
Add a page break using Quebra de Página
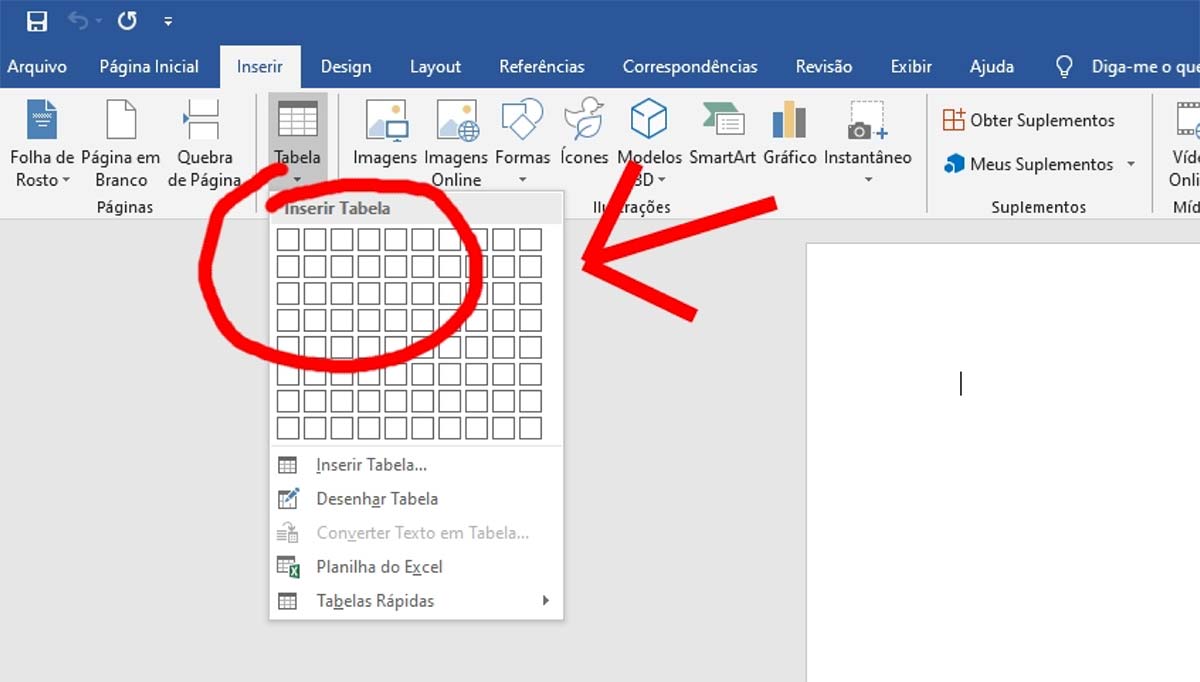tap(205, 140)
